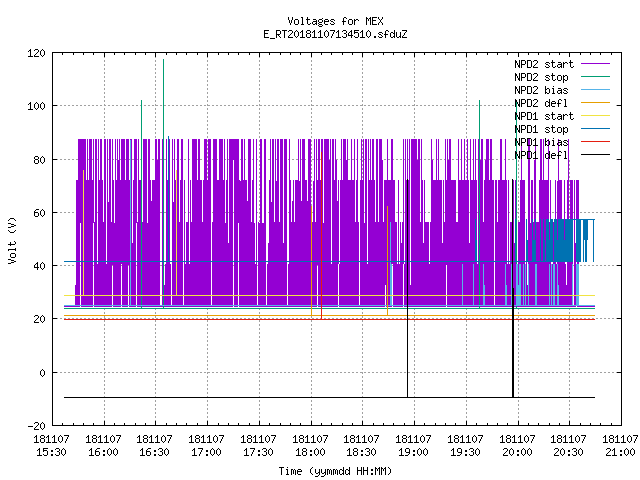
Task: Click the 181107 15:30 x-axis tick label
Action: (x=51, y=446)
